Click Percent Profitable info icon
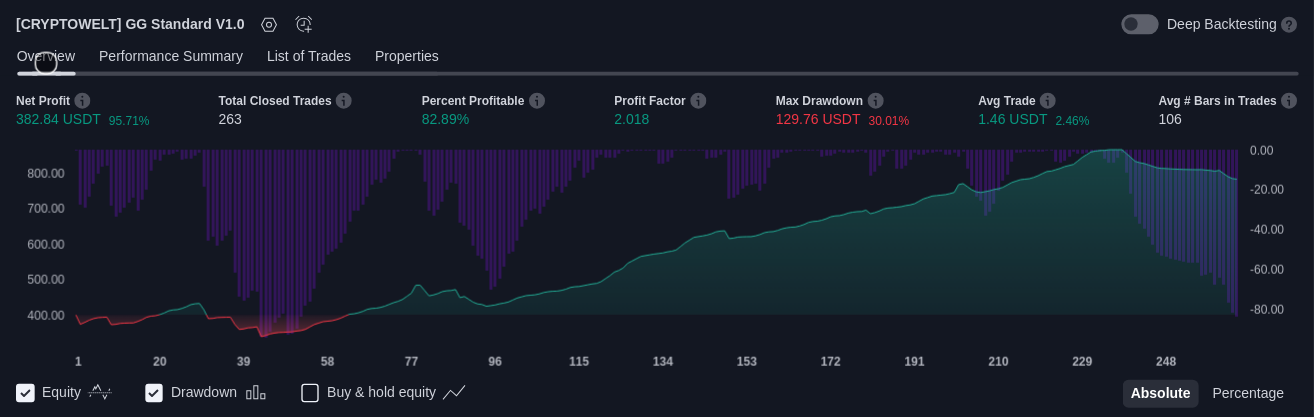 coord(537,101)
